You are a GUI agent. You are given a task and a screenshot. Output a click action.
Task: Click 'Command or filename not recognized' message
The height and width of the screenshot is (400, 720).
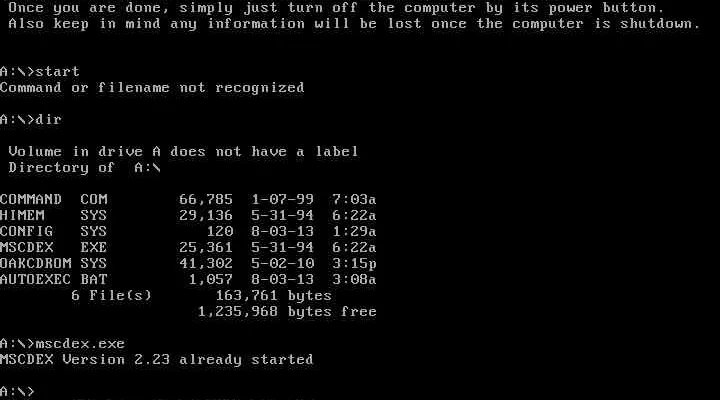tap(152, 88)
